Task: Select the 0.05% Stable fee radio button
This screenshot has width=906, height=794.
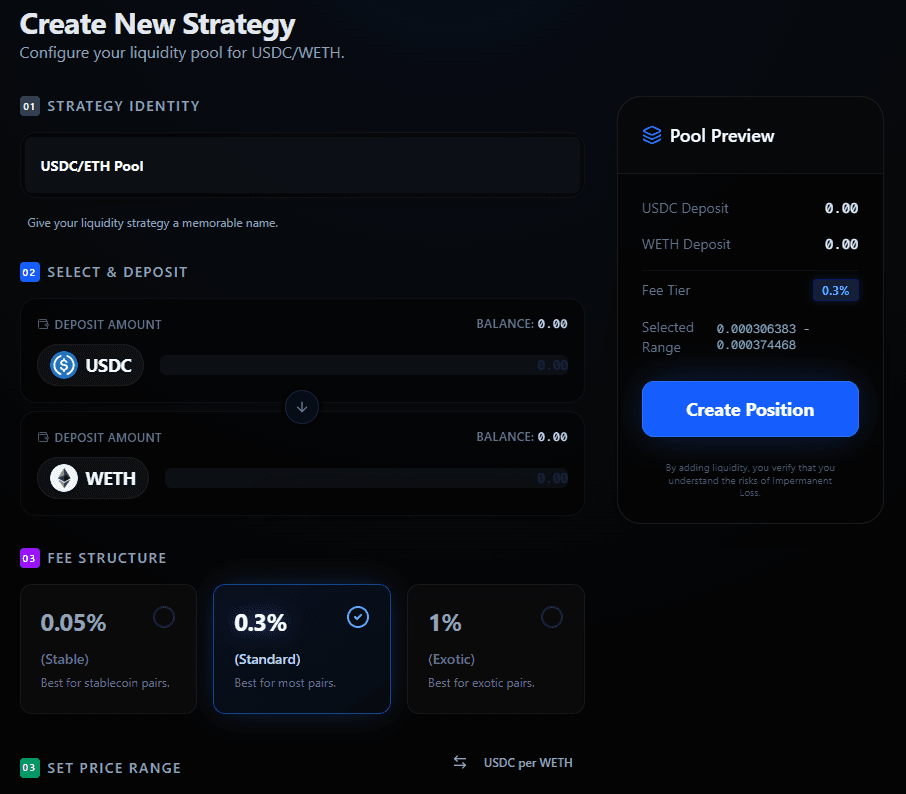Action: pyautogui.click(x=164, y=617)
